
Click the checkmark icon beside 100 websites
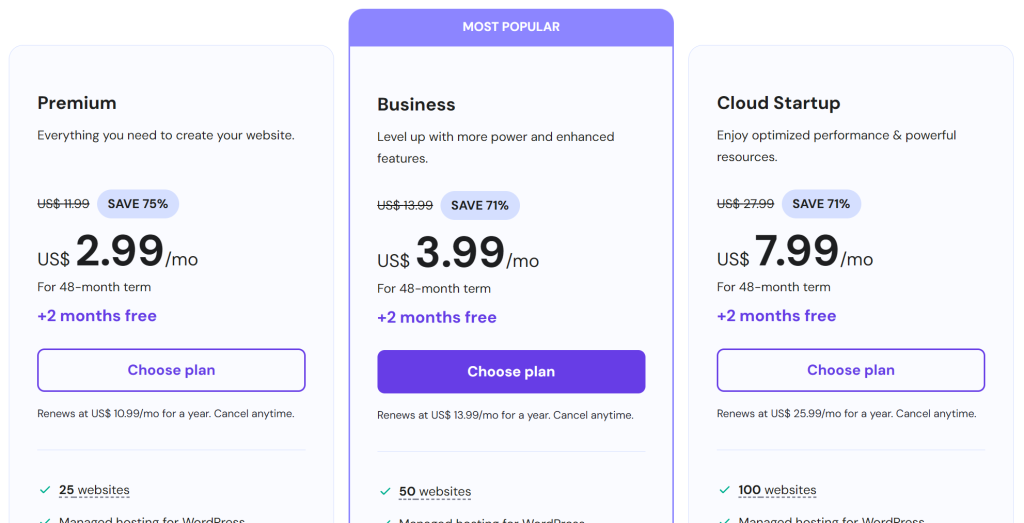pos(725,490)
